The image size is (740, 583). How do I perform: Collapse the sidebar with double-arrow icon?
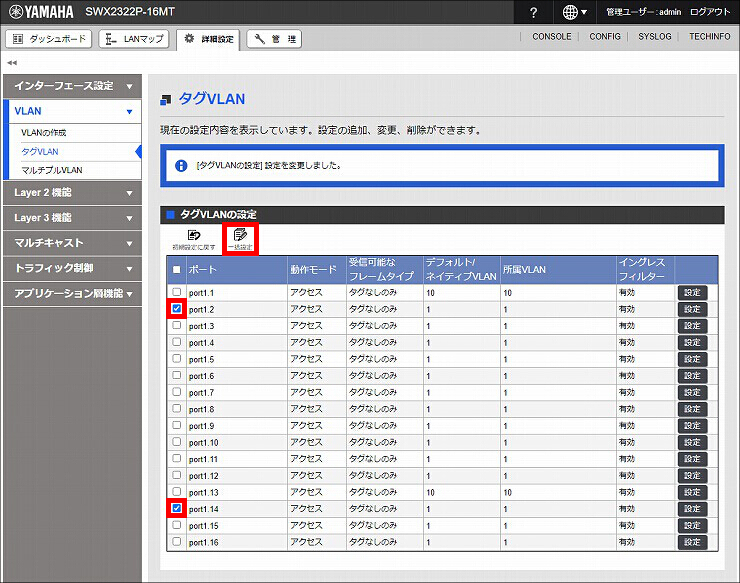point(12,62)
